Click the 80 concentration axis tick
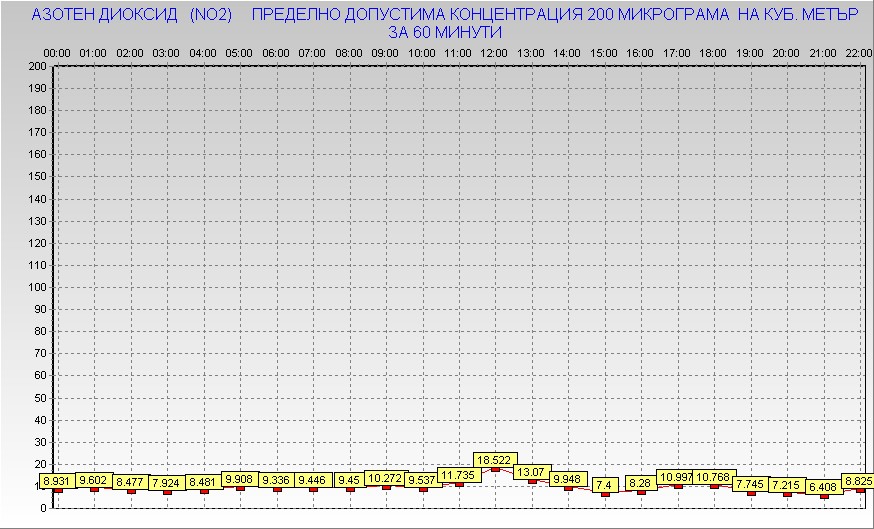This screenshot has height=529, width=874. pos(40,332)
